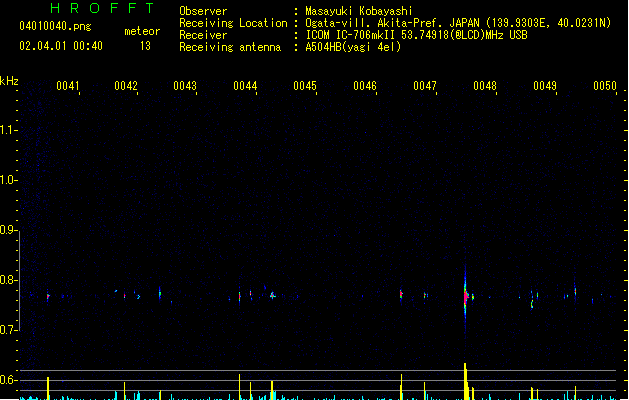Click the yellow intensity bar before 0041

click(x=48, y=388)
